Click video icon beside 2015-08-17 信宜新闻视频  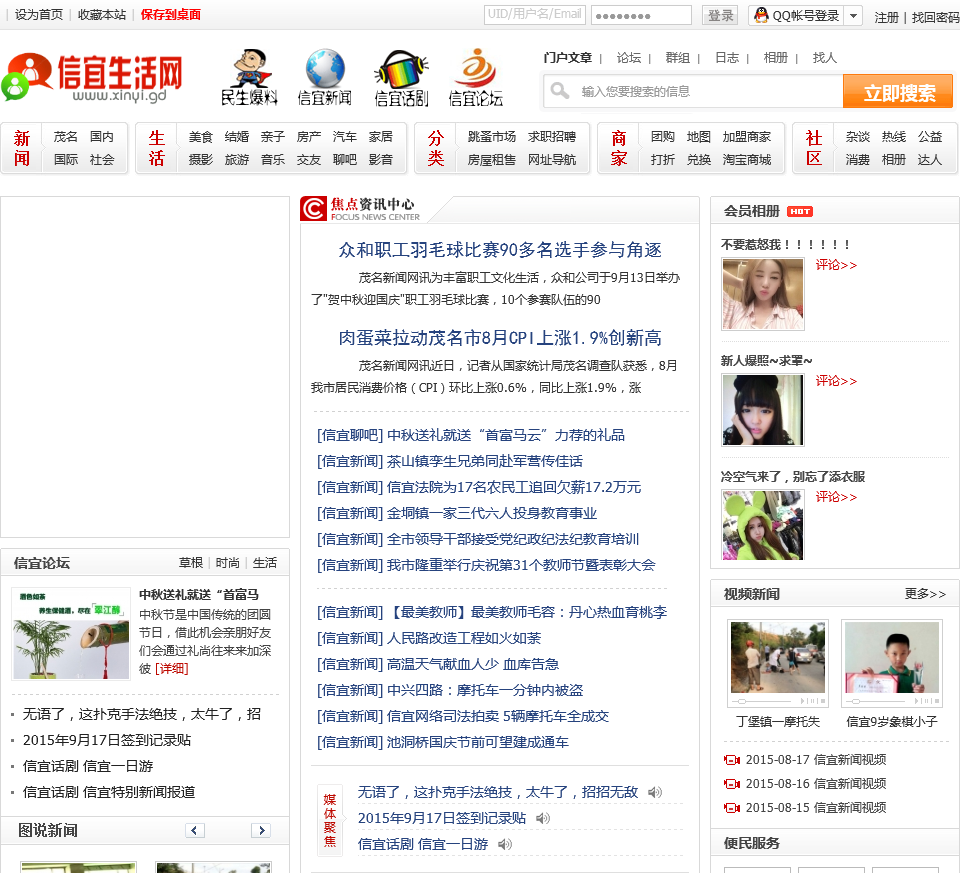pyautogui.click(x=732, y=760)
